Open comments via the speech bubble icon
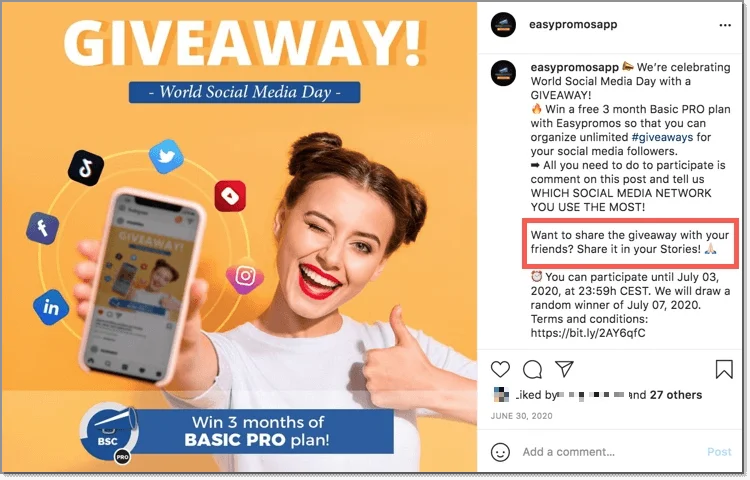The height and width of the screenshot is (480, 750). 532,370
